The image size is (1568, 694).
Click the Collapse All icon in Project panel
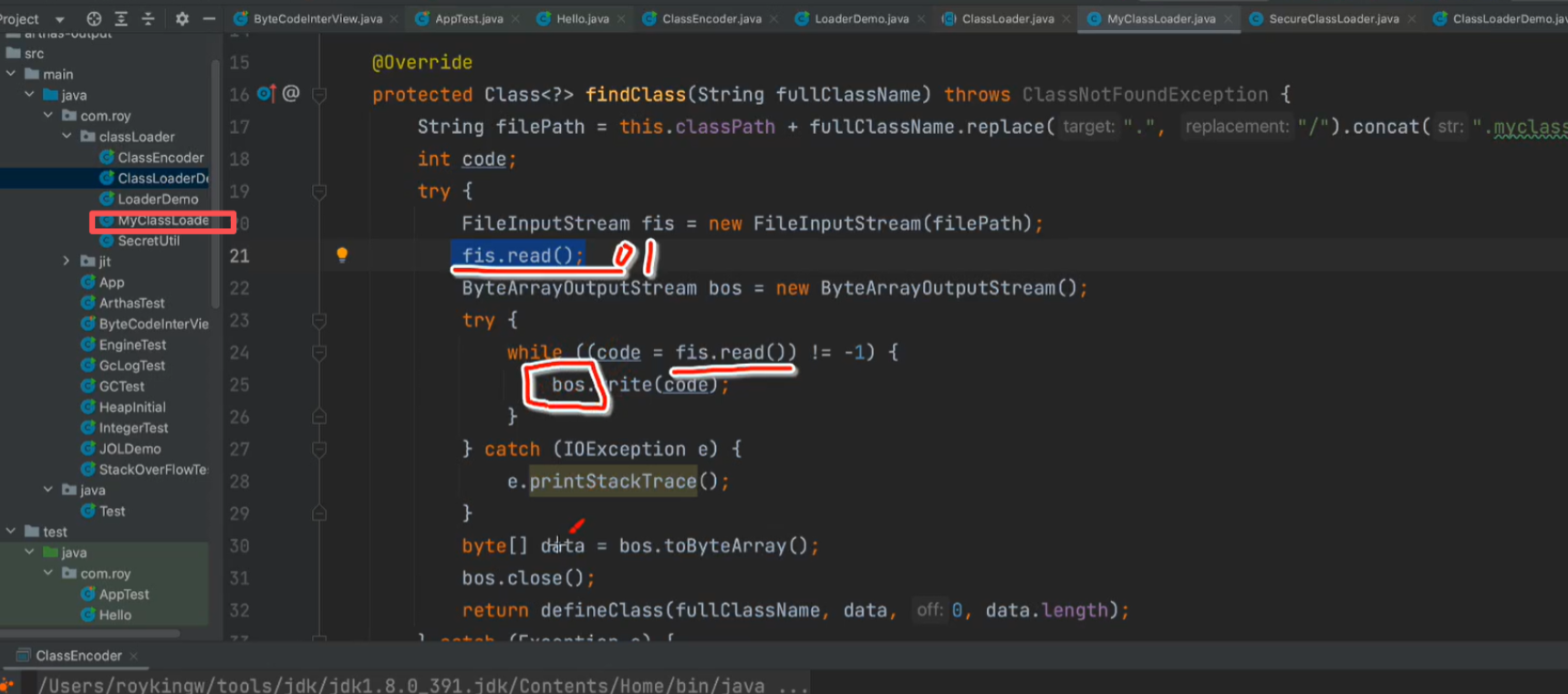pyautogui.click(x=148, y=18)
